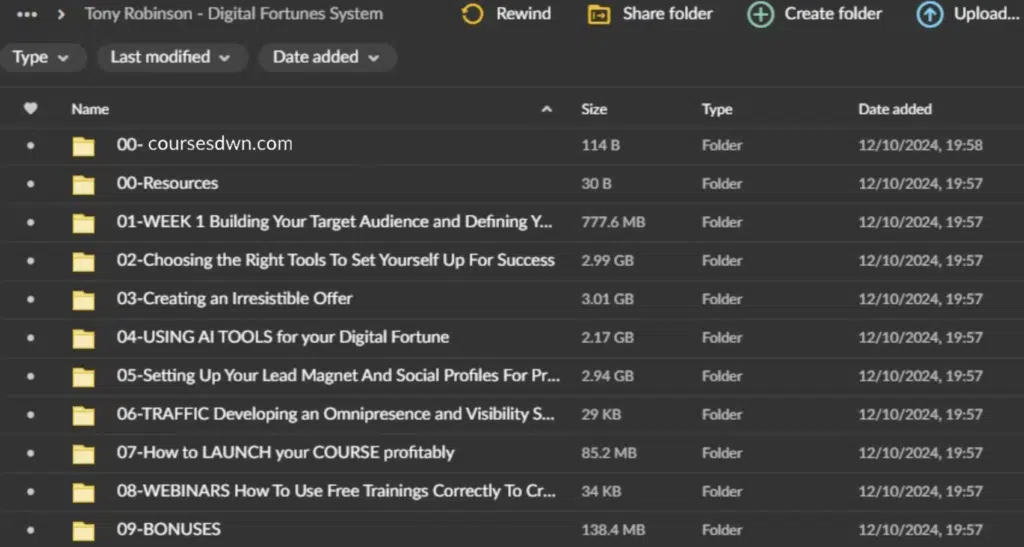The height and width of the screenshot is (547, 1024).
Task: Toggle favourite dot for 01-WEEK 1 folder
Action: 31,223
